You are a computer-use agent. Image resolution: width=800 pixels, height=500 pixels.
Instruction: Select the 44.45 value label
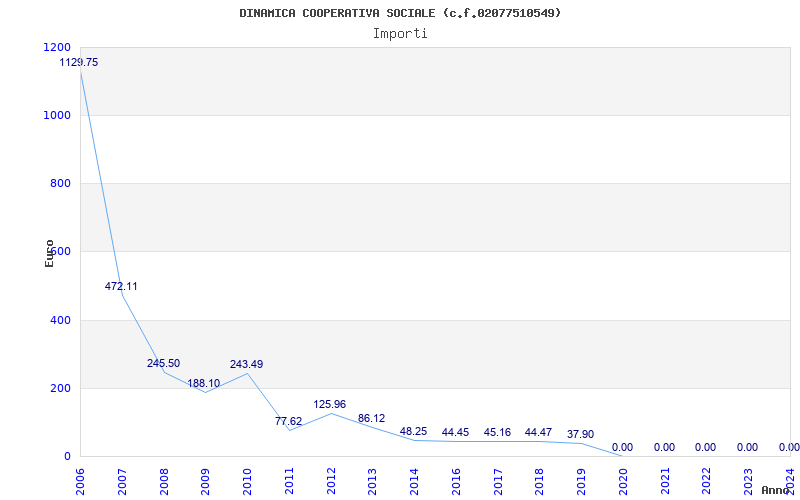(x=455, y=433)
